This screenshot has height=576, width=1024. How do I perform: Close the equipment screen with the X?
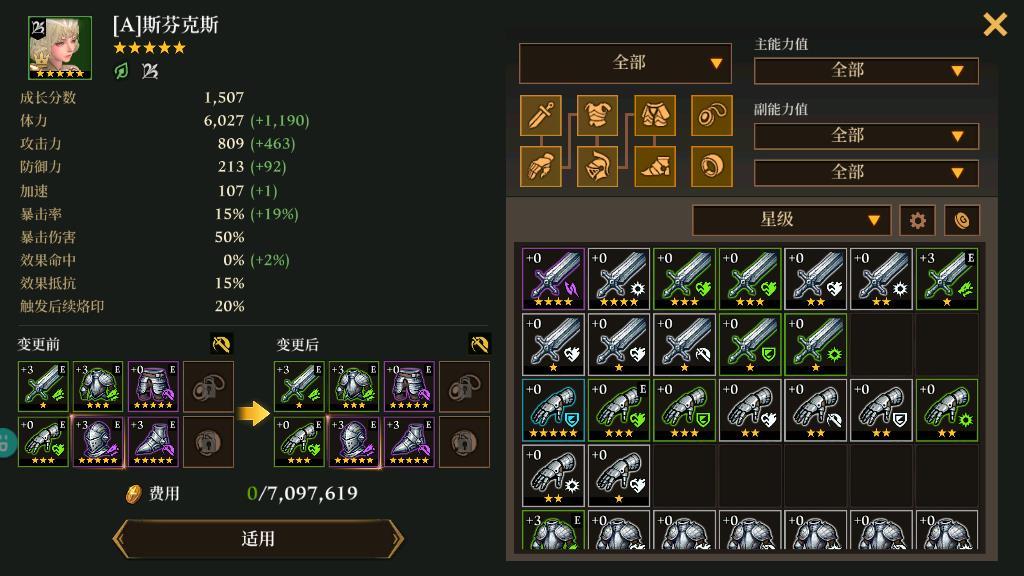click(995, 25)
